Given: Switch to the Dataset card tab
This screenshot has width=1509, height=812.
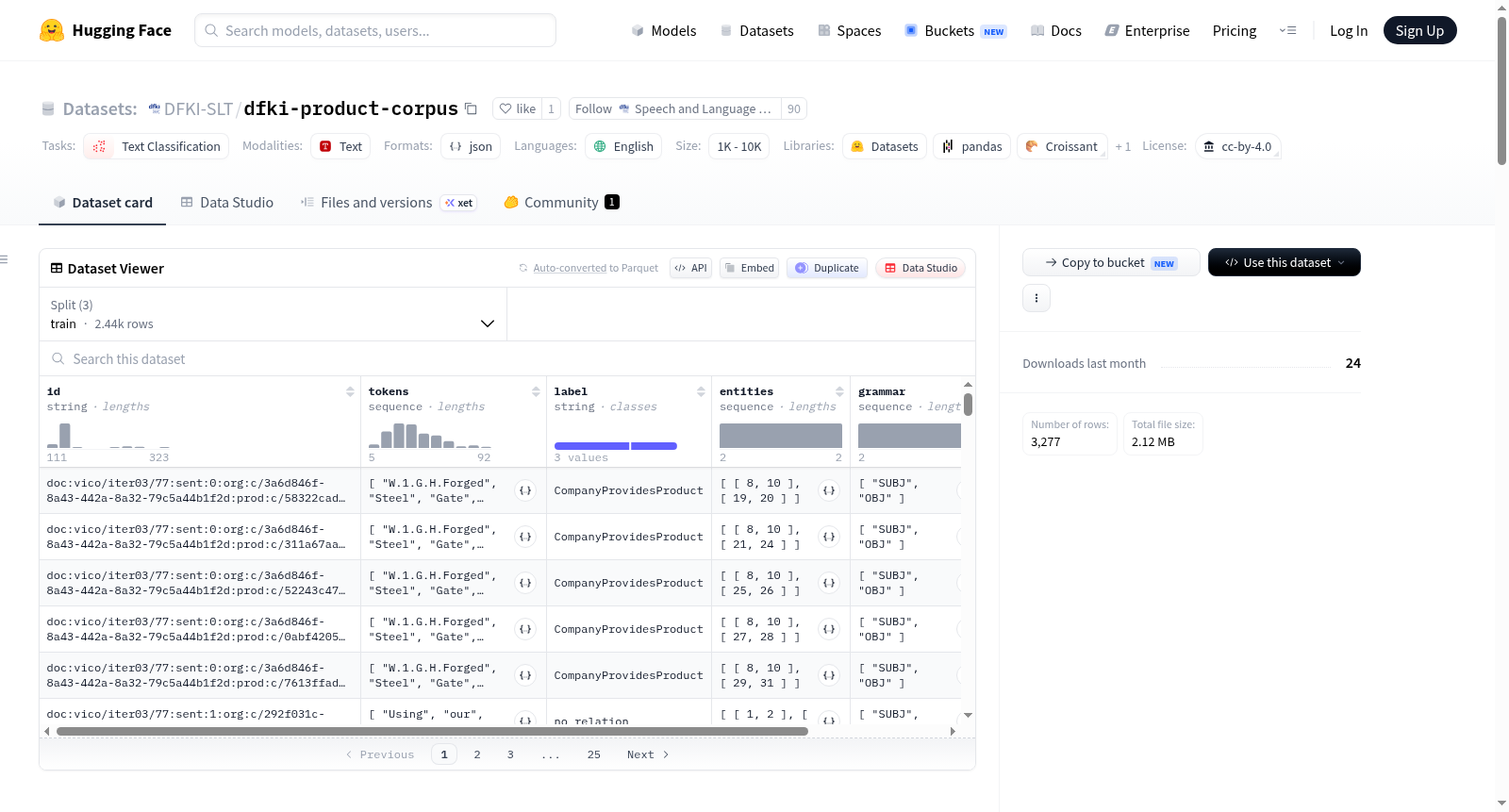Looking at the screenshot, I should click(x=103, y=202).
